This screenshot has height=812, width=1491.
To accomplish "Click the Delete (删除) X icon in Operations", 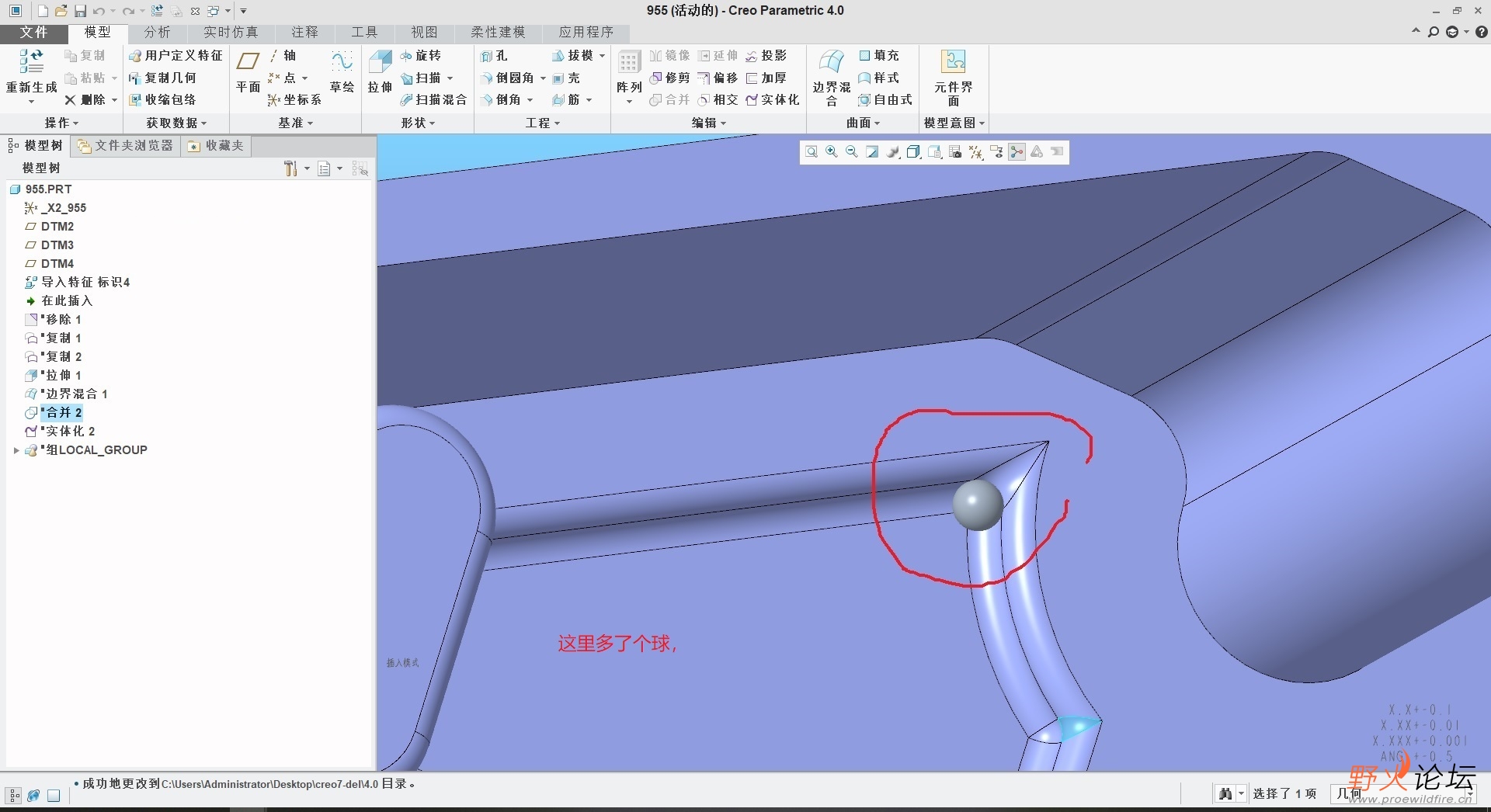I will click(x=70, y=100).
